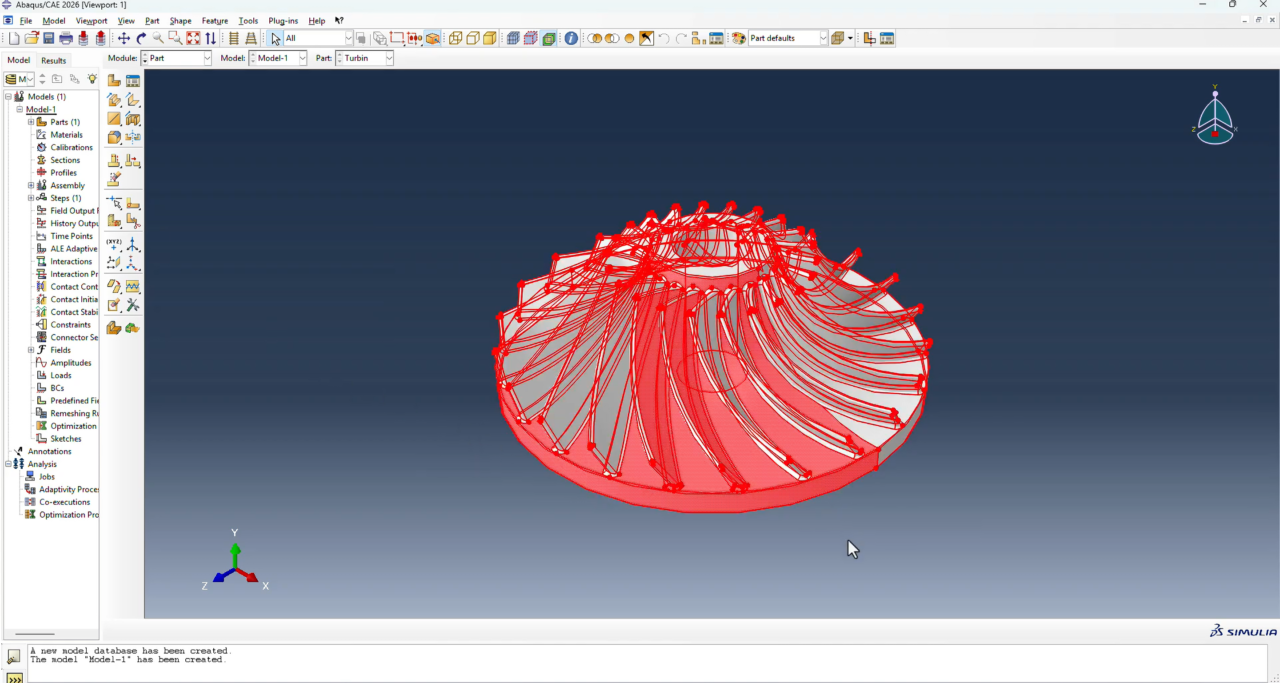
Task: Switch to the Results tab
Action: (53, 60)
